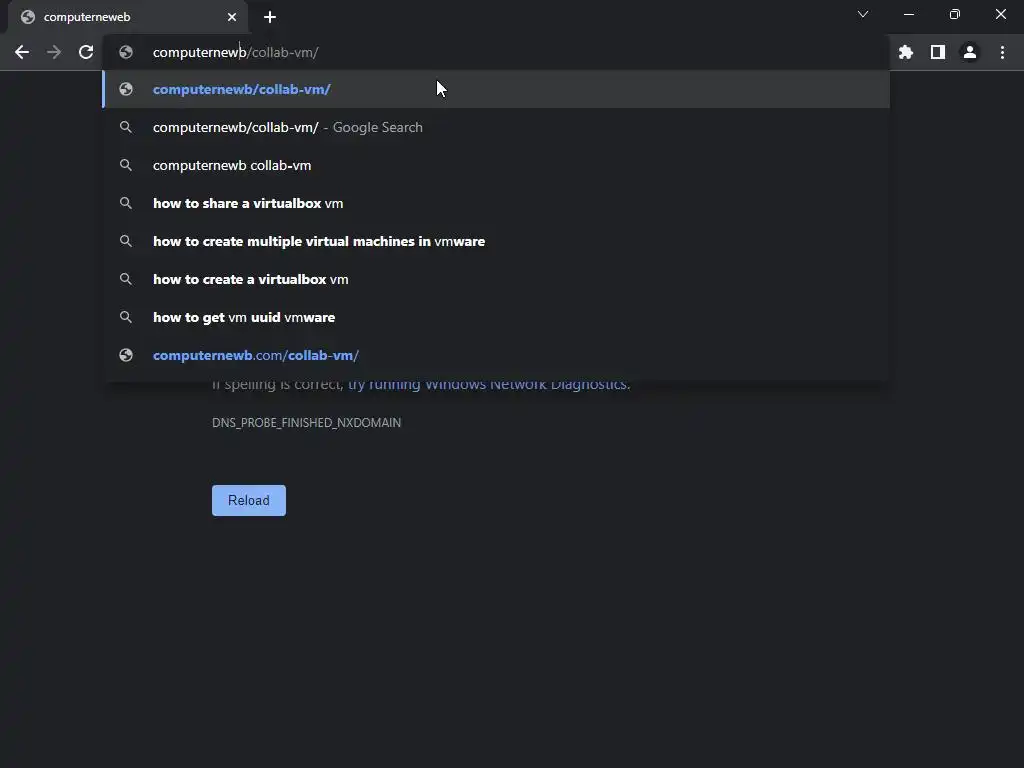Open the Extensions puzzle icon
Image resolution: width=1024 pixels, height=768 pixels.
pos(906,52)
